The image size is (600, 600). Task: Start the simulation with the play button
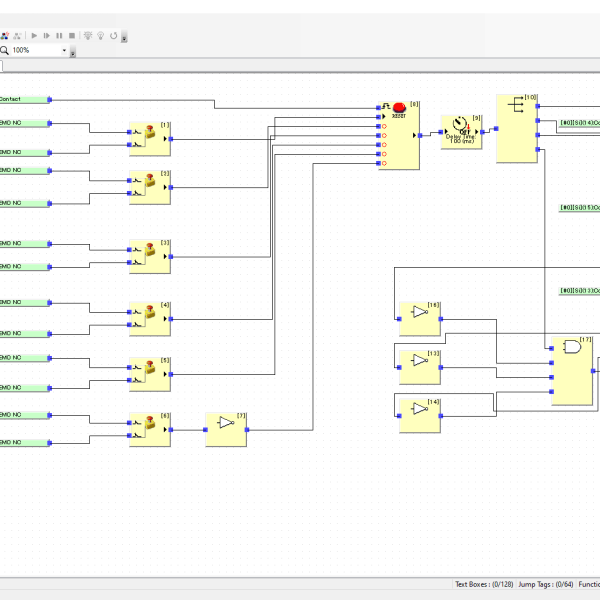click(34, 36)
